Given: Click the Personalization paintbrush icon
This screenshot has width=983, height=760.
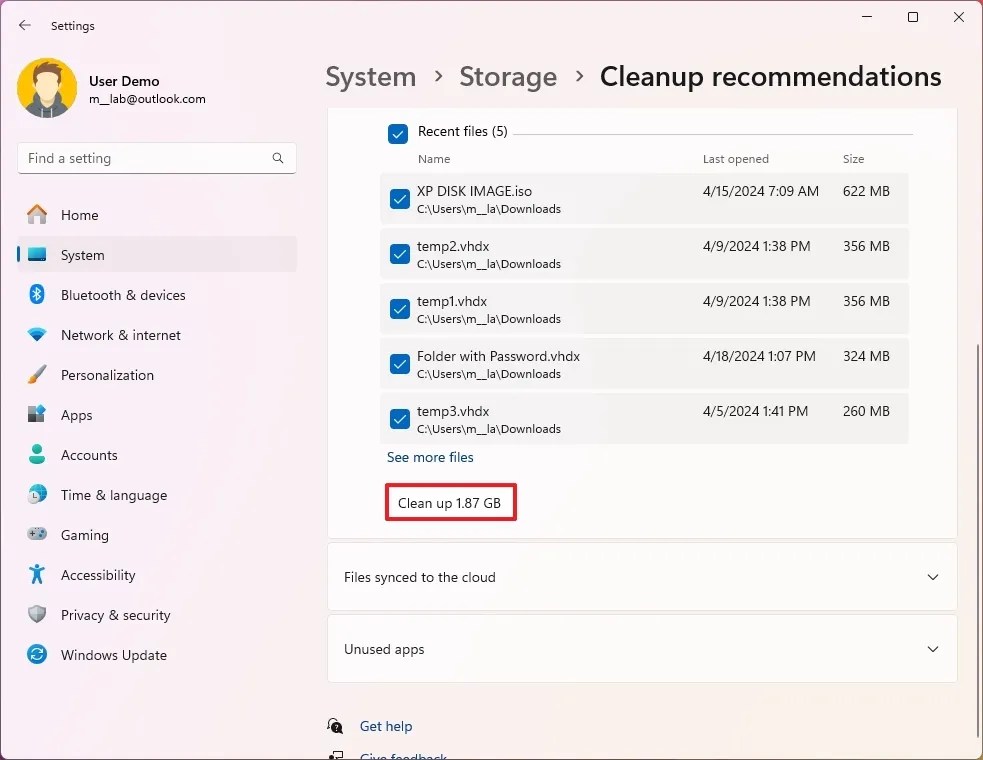Looking at the screenshot, I should coord(37,375).
